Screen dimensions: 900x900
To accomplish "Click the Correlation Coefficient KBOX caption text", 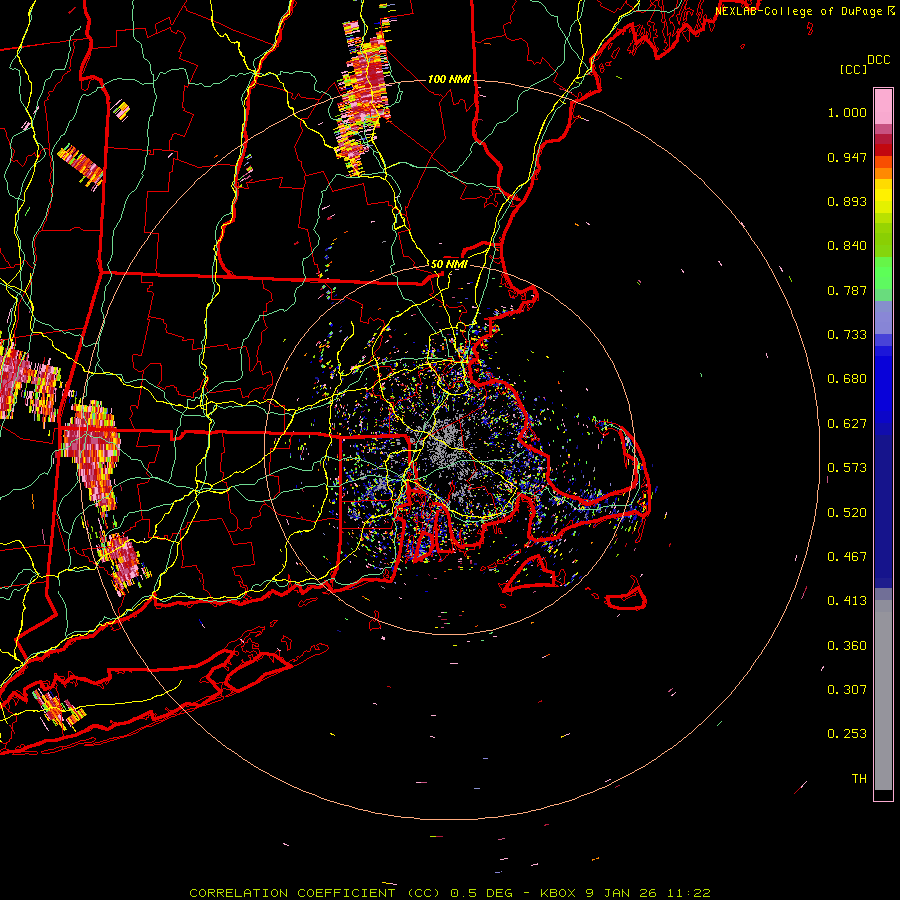I will (450, 893).
